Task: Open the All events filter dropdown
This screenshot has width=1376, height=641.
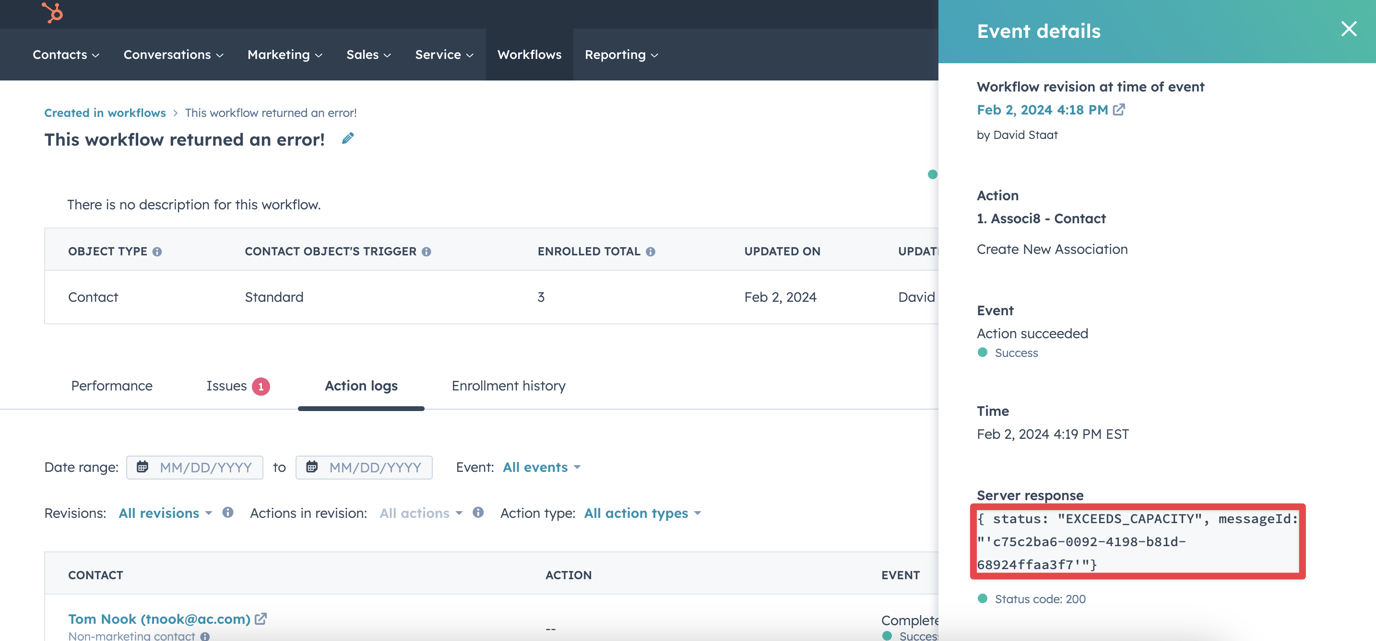Action: (x=541, y=467)
